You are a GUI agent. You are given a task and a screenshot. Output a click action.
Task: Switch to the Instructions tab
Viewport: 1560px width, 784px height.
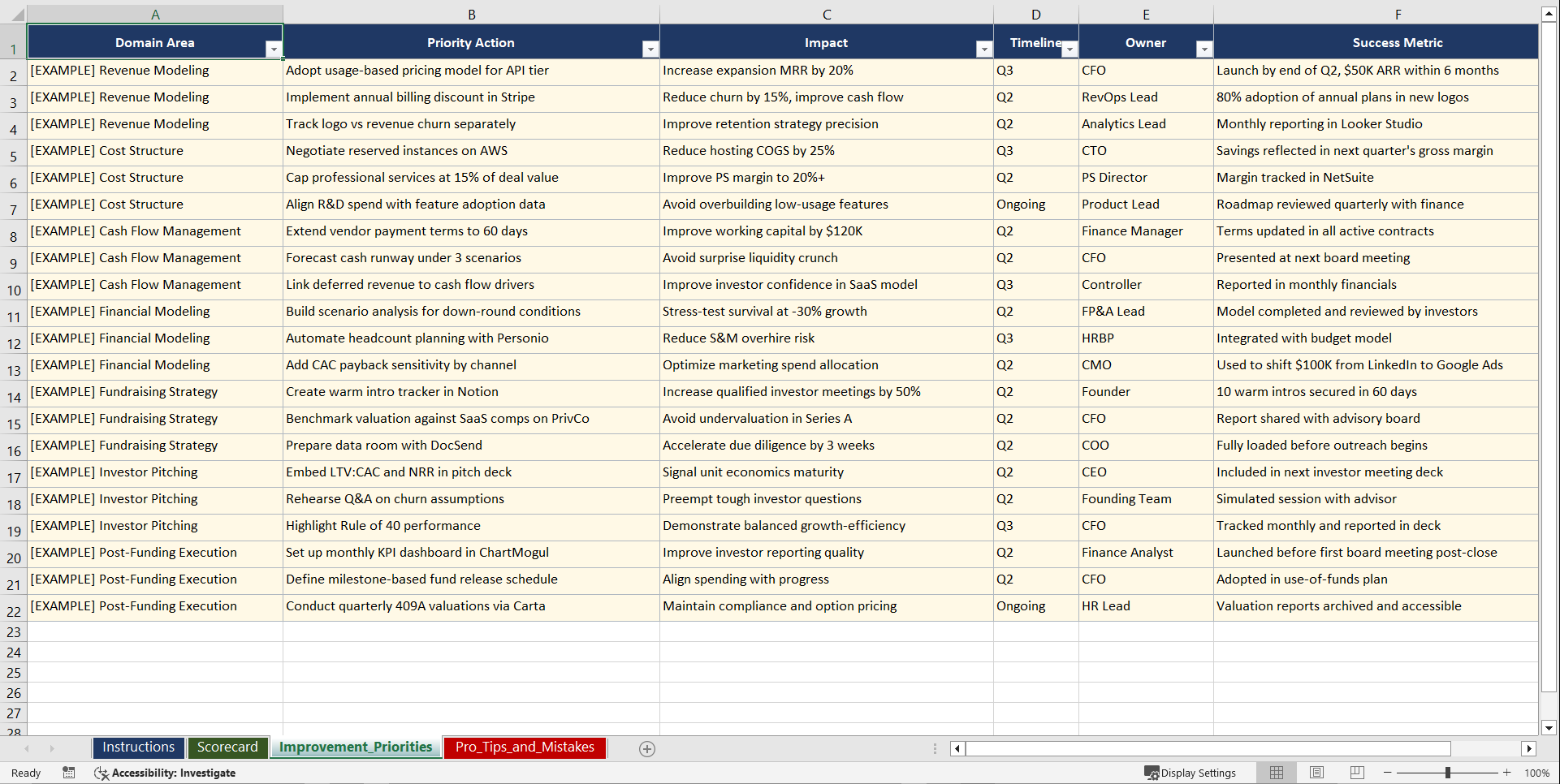pyautogui.click(x=138, y=747)
